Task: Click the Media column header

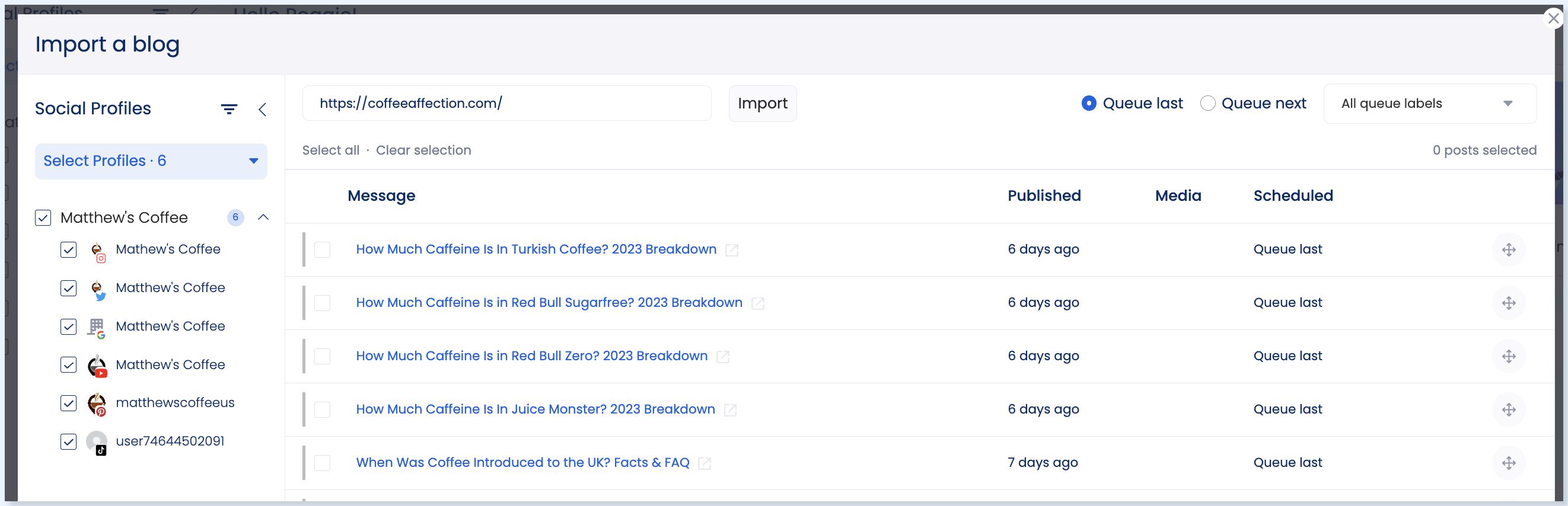Action: coord(1178,196)
